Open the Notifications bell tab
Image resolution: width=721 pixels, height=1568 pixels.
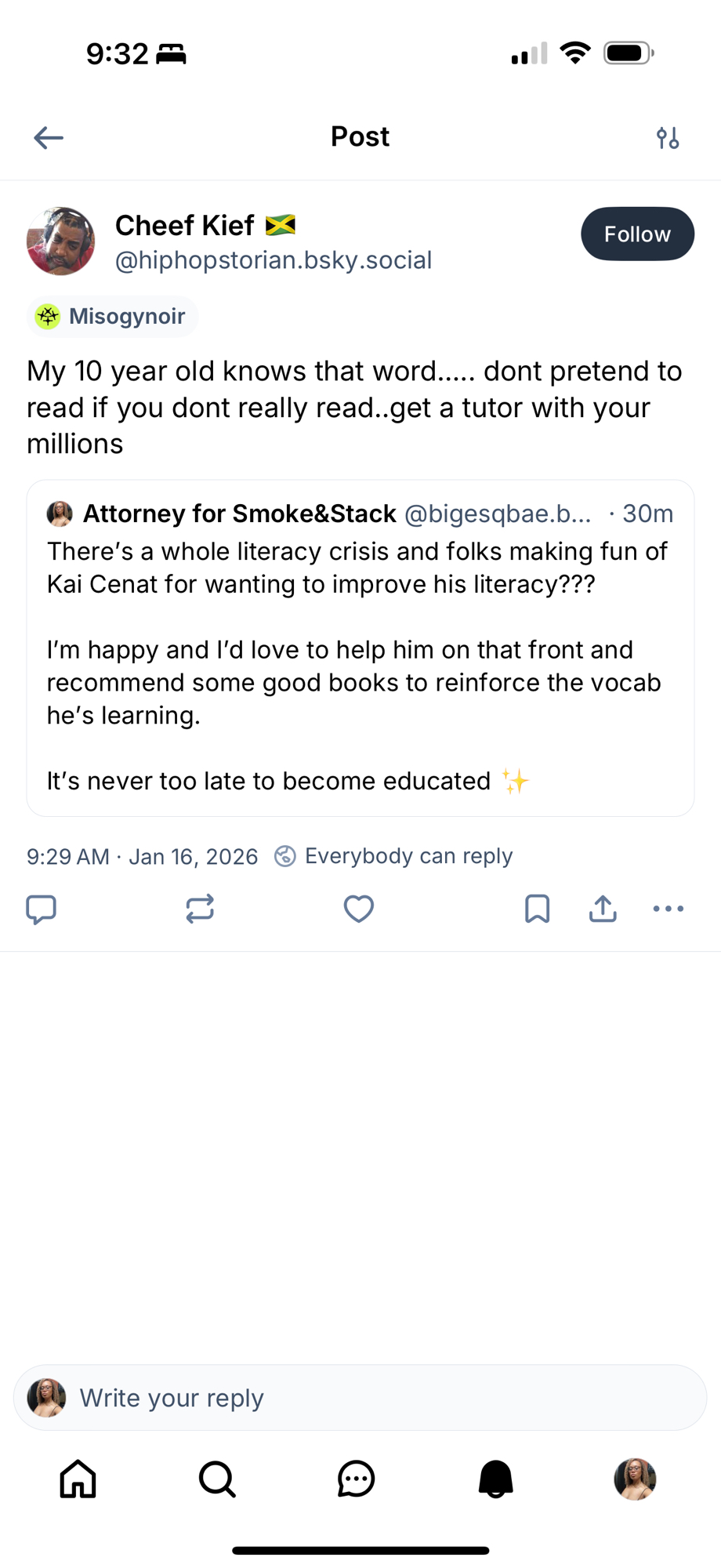pos(495,1479)
